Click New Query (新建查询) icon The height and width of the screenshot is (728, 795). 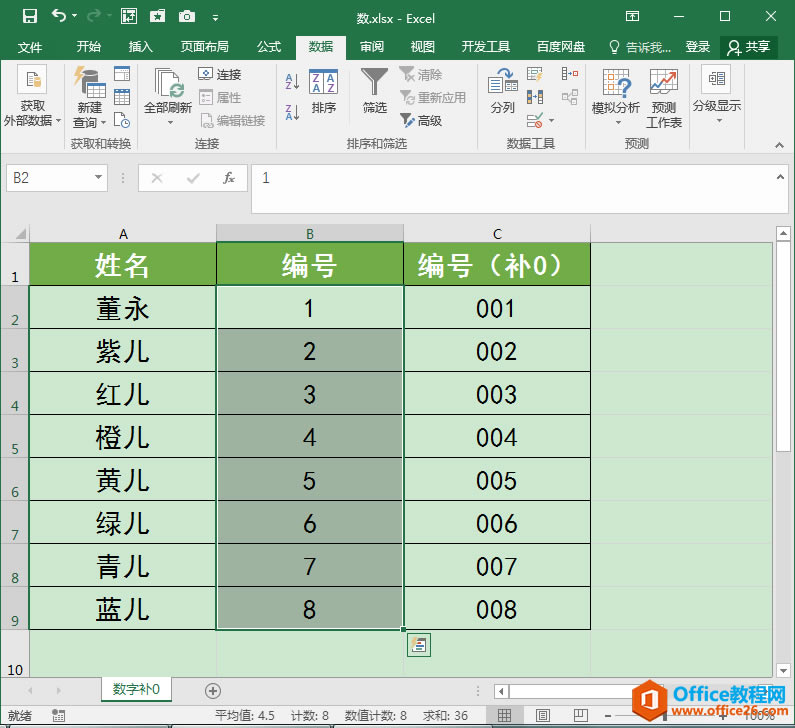(x=89, y=96)
